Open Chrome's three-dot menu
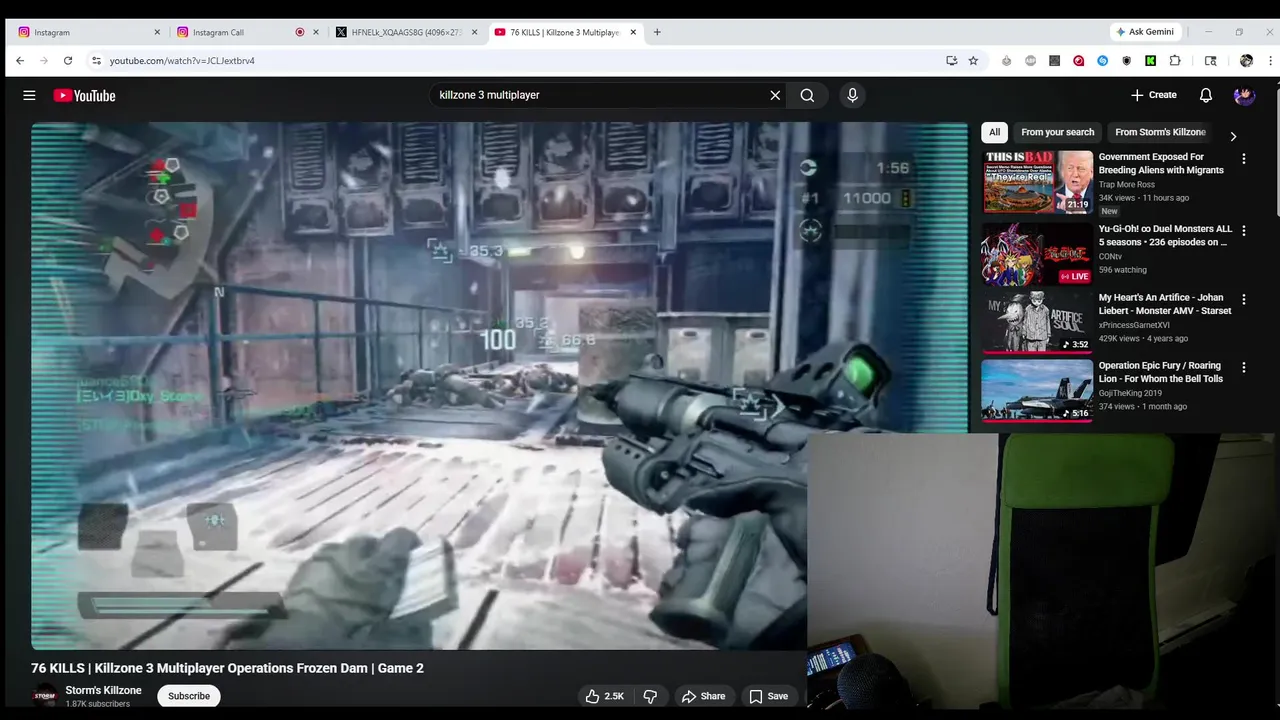The image size is (1280, 720). (x=1270, y=61)
